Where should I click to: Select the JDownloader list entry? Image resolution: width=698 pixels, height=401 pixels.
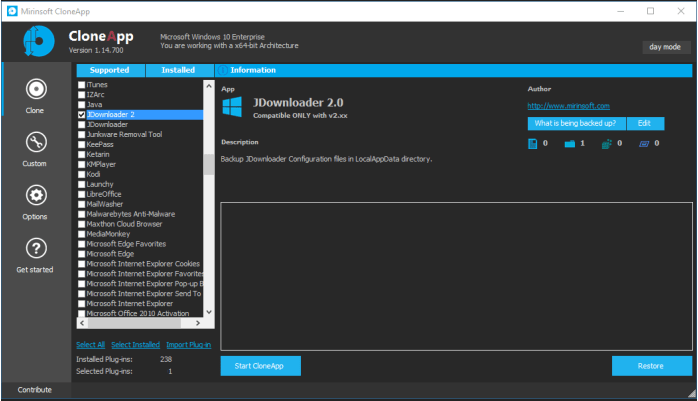pyautogui.click(x=107, y=125)
